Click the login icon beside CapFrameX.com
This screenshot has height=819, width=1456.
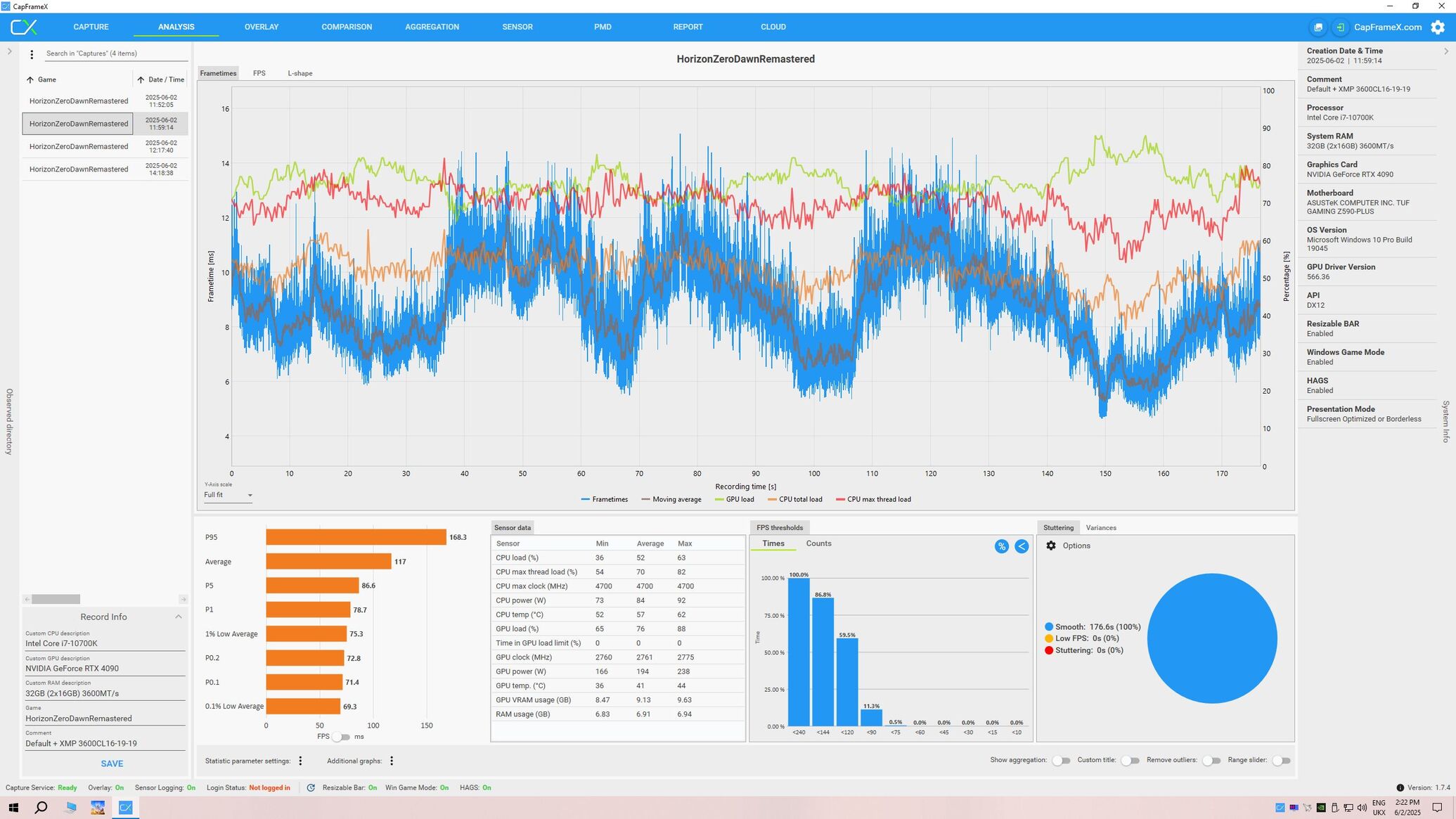tap(1340, 27)
